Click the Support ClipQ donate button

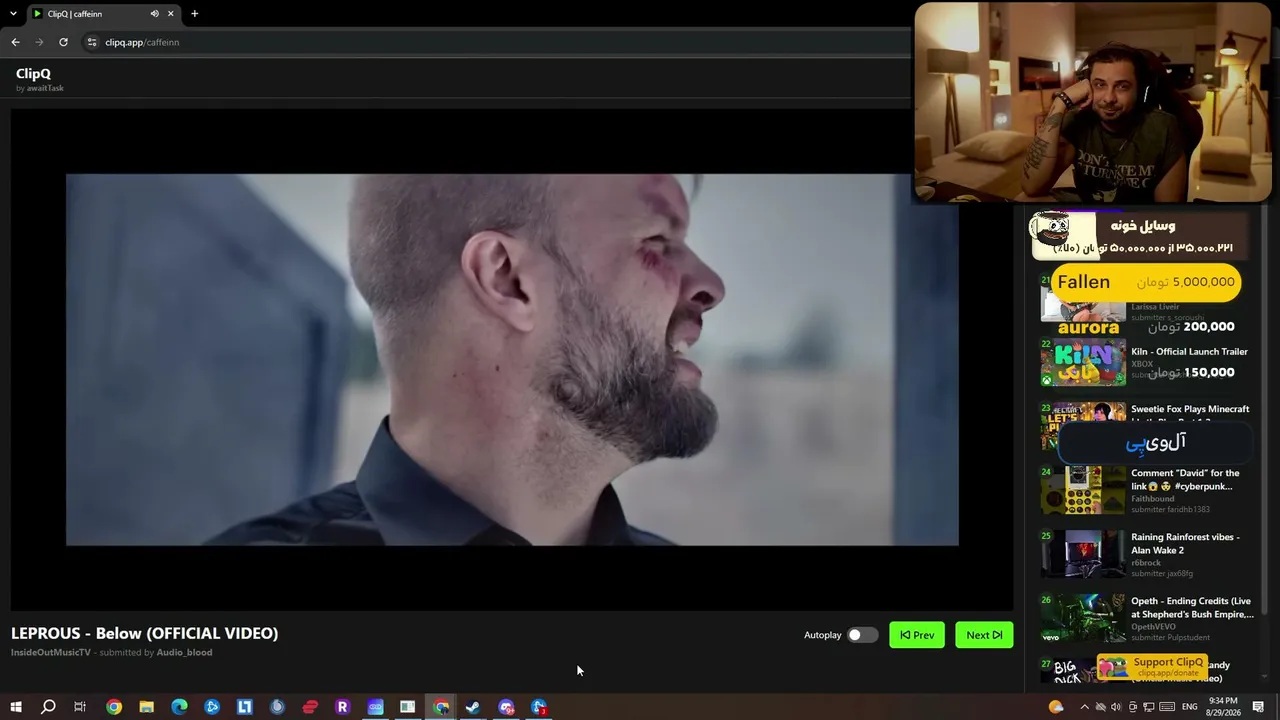pos(1151,667)
